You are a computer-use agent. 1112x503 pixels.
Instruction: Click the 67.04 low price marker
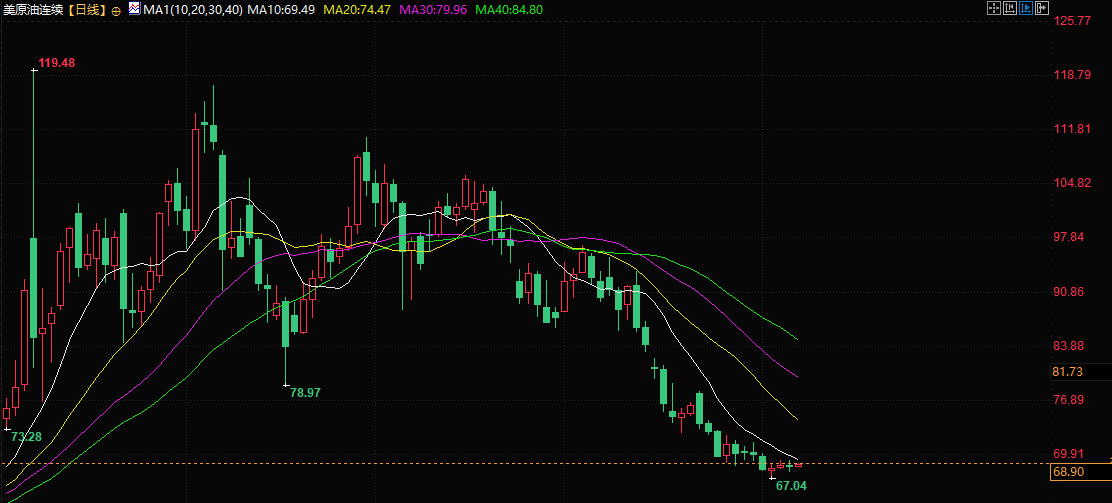pos(791,486)
